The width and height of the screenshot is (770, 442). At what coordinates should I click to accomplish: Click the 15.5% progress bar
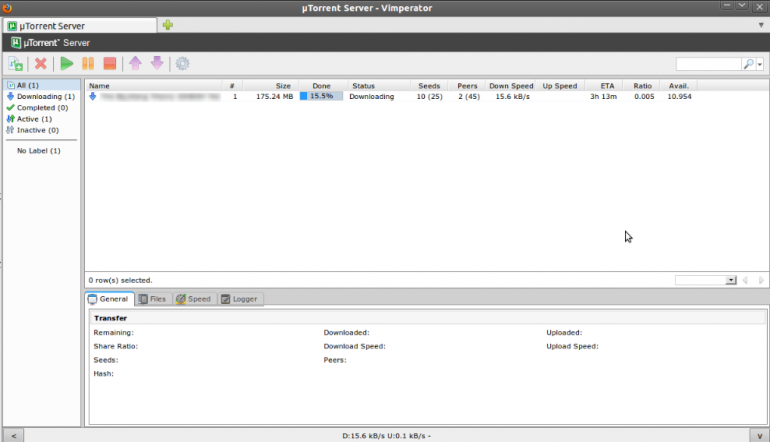[x=321, y=97]
